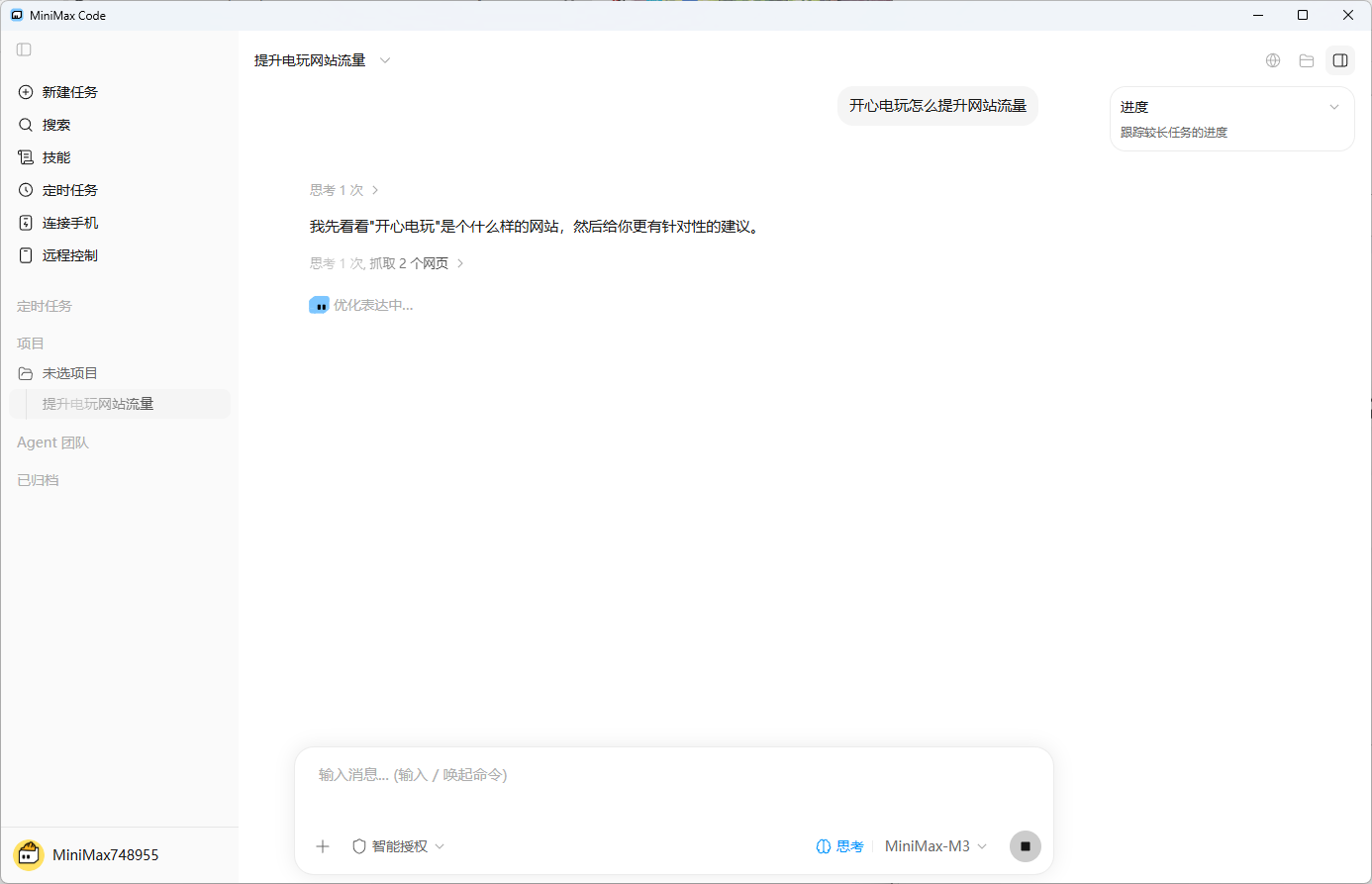Screen dimensions: 1372x884
Task: Open the globe browser icon
Action: [1273, 60]
